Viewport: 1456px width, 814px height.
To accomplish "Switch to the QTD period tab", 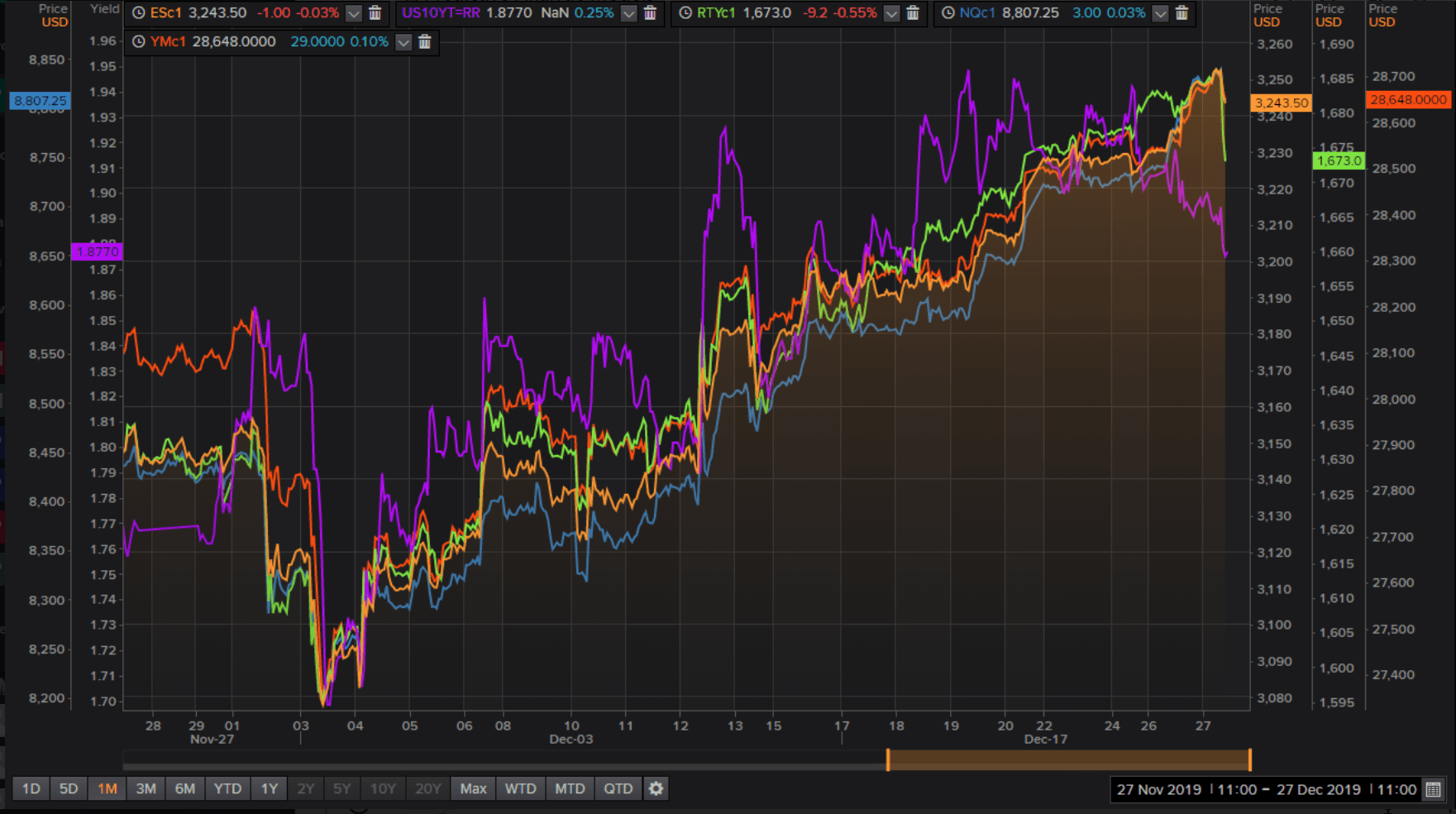I will [x=618, y=788].
